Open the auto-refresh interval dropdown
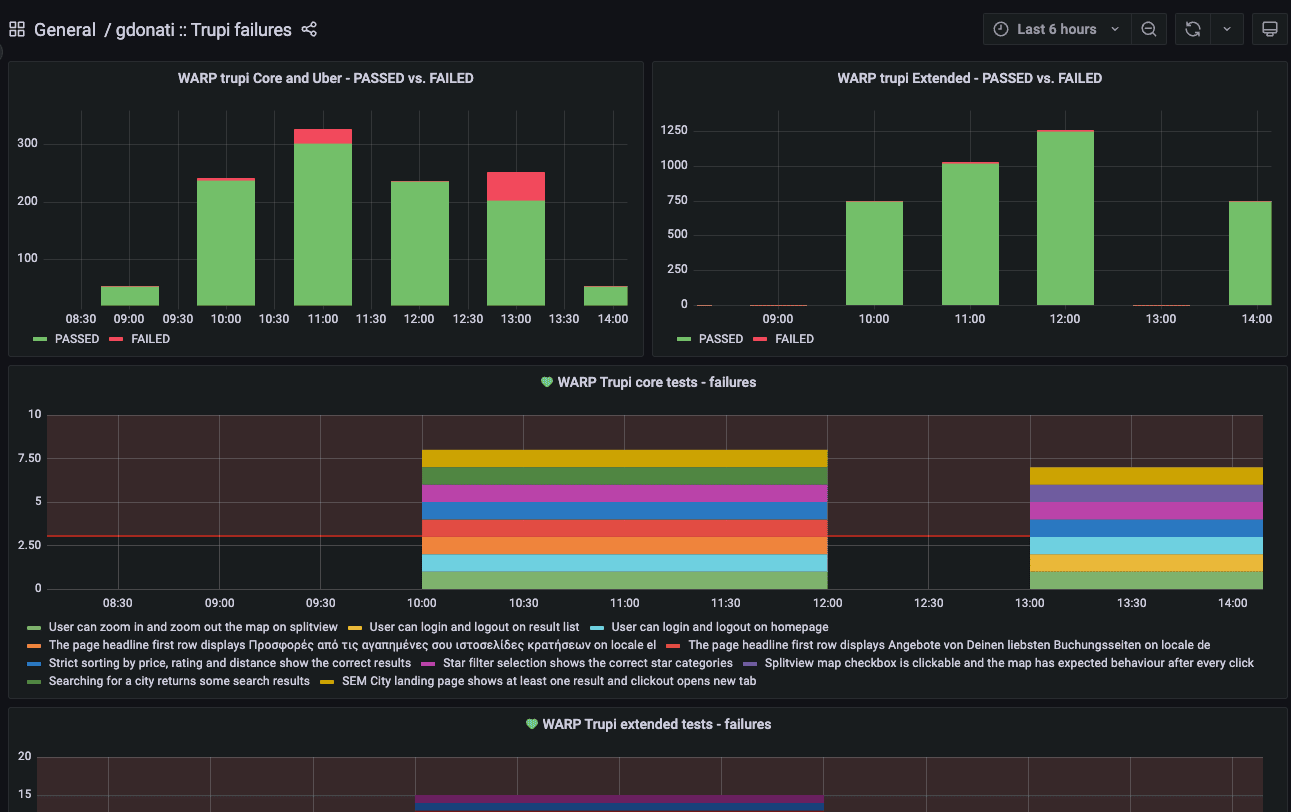 coord(1227,28)
